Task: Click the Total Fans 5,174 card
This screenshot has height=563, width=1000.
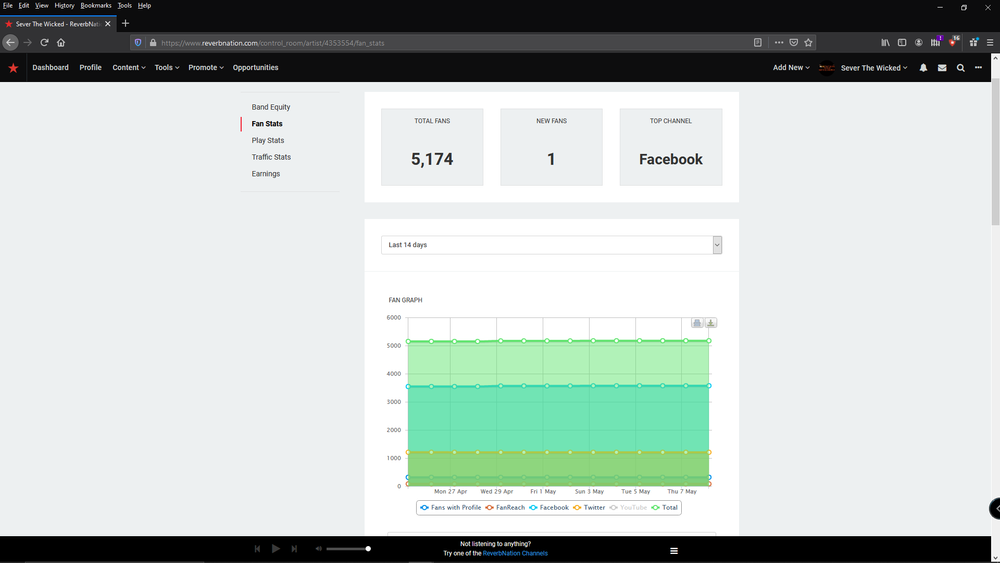Action: pyautogui.click(x=432, y=147)
